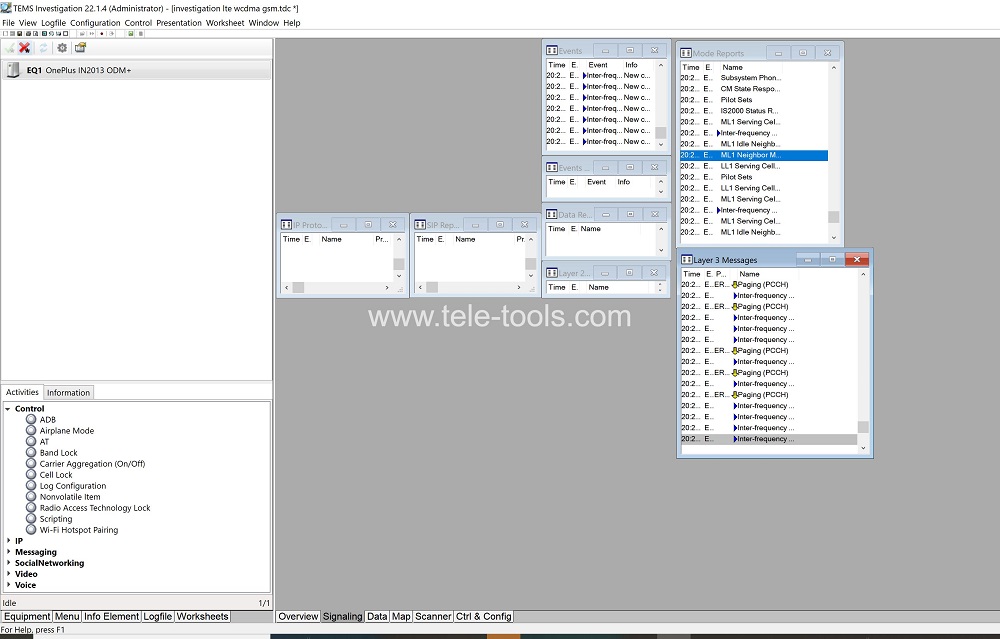
Task: Switch to the Map worksheet tab
Action: tap(401, 617)
